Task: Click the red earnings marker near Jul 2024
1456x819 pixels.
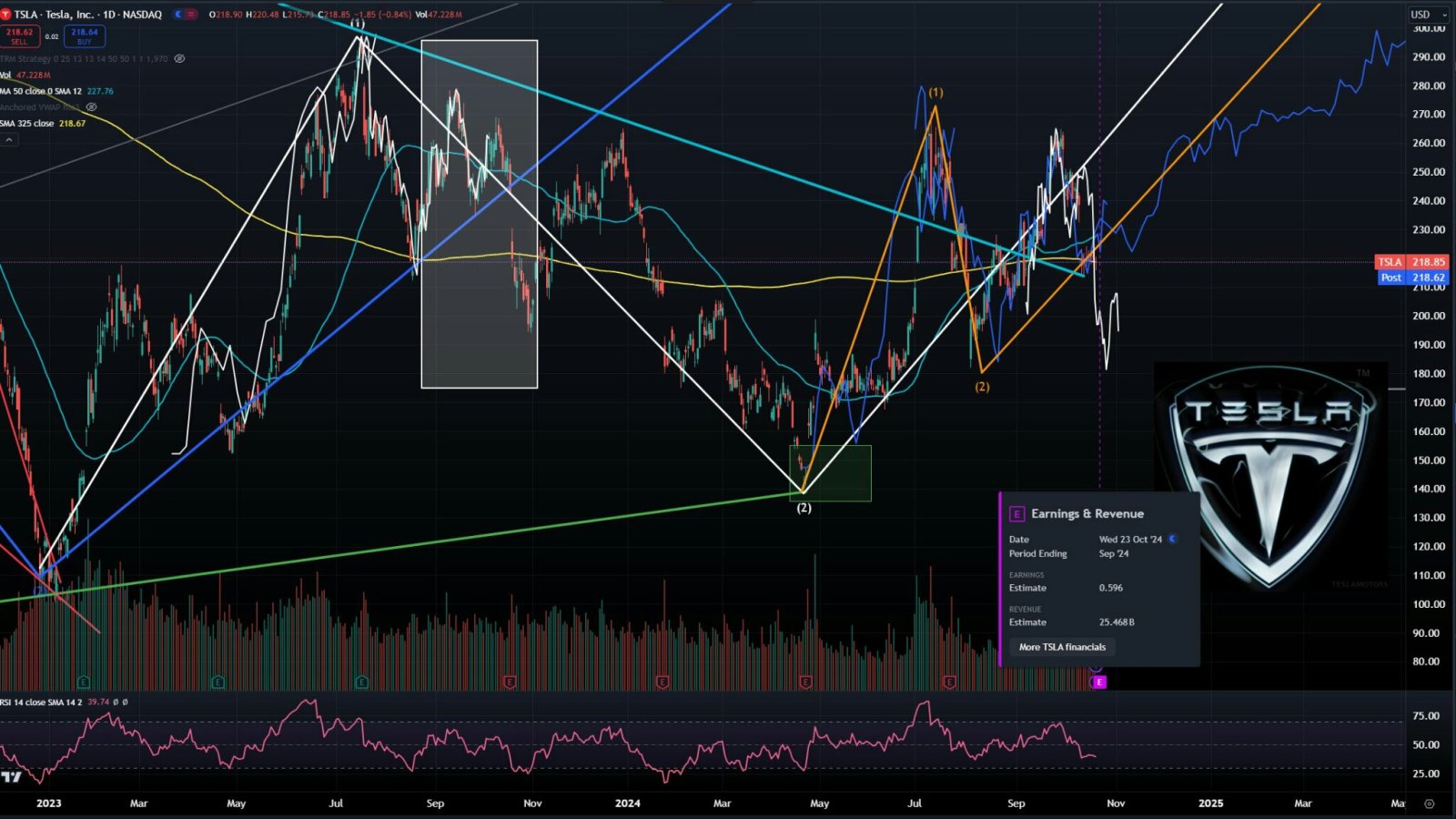Action: 949,682
